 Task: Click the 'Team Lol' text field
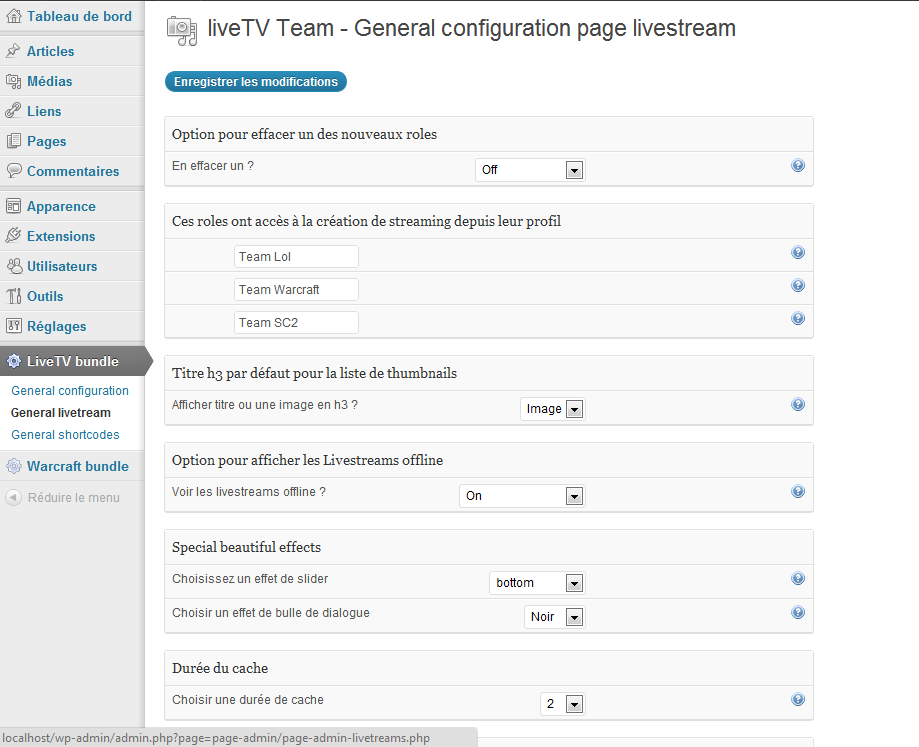[296, 257]
